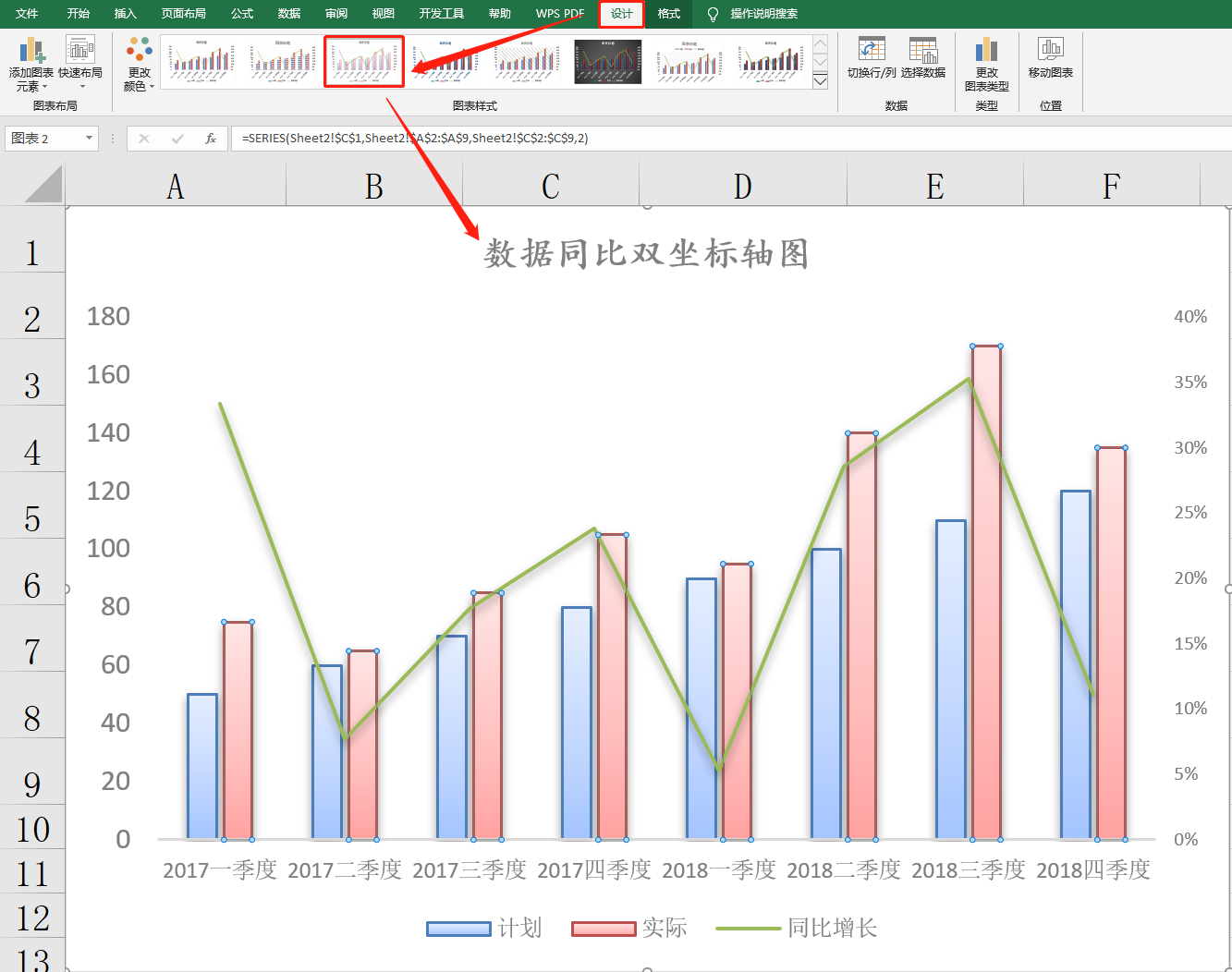This screenshot has width=1232, height=972.
Task: Click the 计划 legend entry
Action: point(484,928)
